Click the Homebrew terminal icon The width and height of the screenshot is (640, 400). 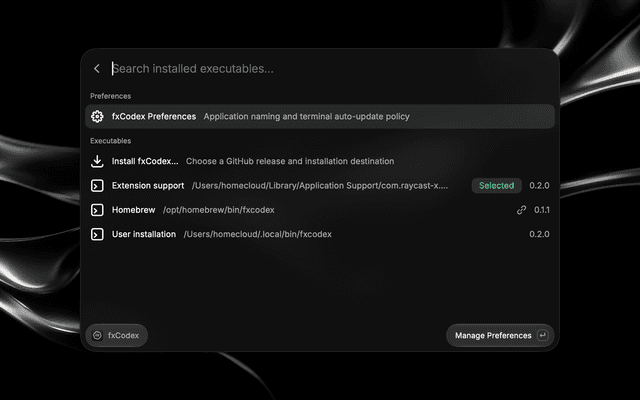(97, 210)
